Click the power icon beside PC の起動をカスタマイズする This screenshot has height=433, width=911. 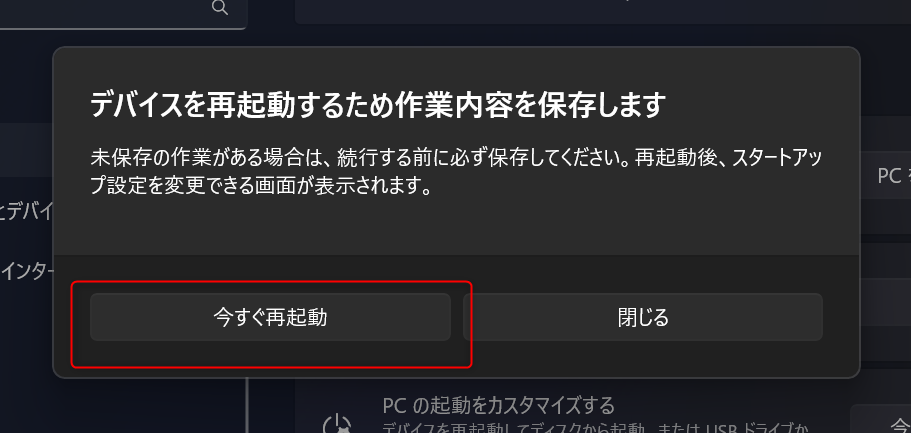coord(339,423)
